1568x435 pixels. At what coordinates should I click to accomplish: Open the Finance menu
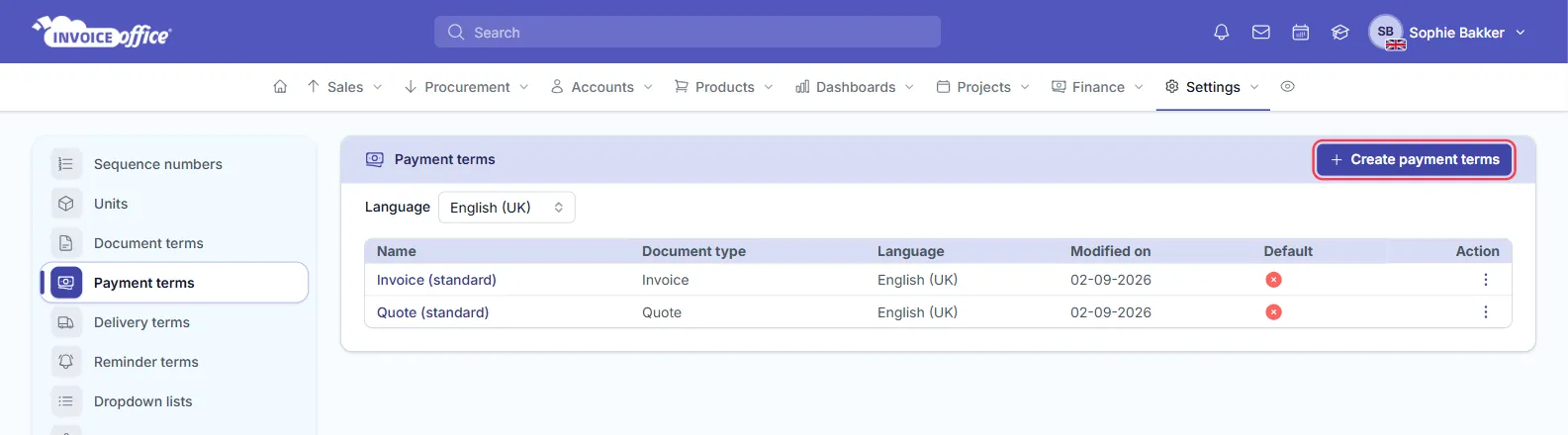pos(1097,87)
